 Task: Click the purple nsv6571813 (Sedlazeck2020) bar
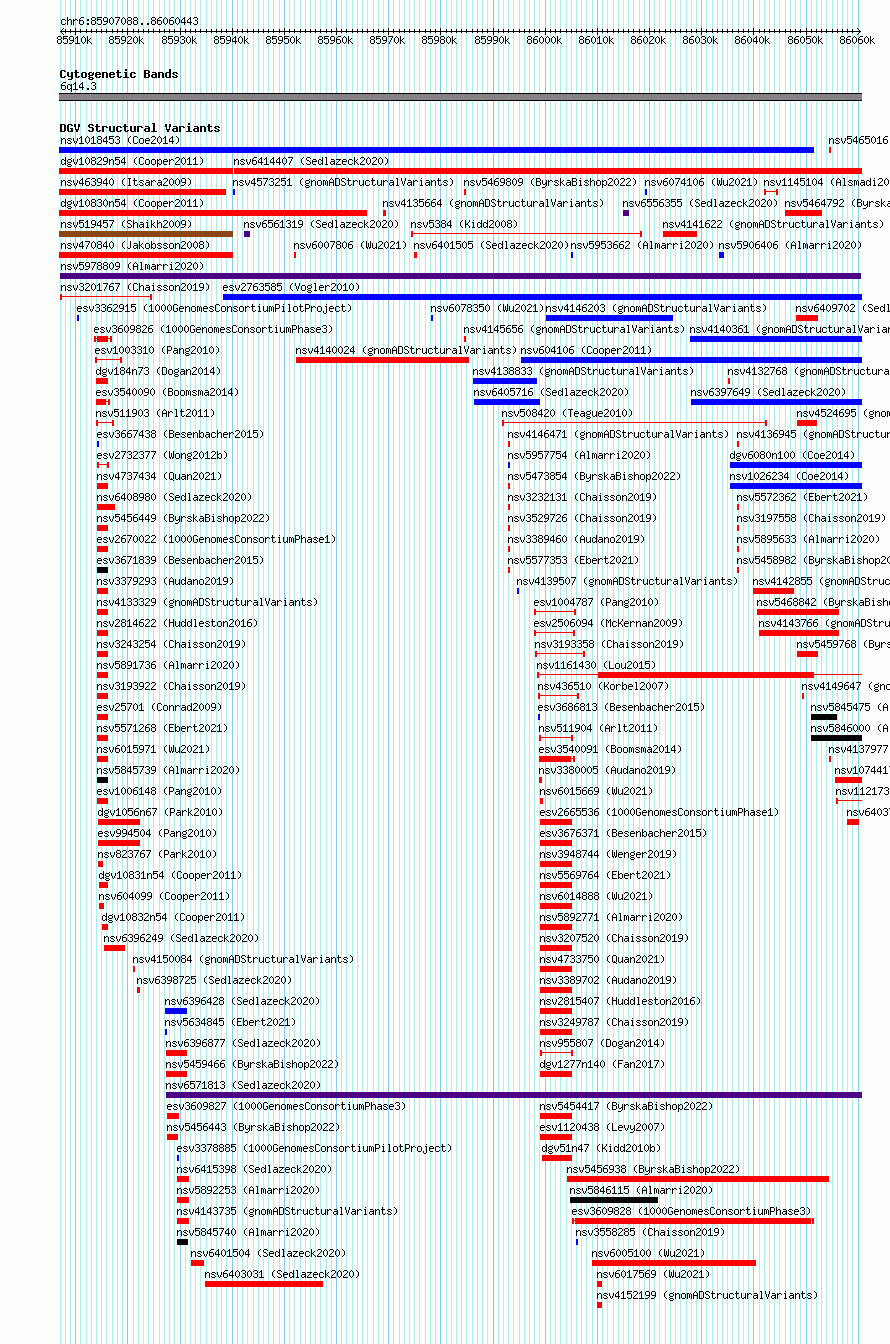tap(513, 1095)
